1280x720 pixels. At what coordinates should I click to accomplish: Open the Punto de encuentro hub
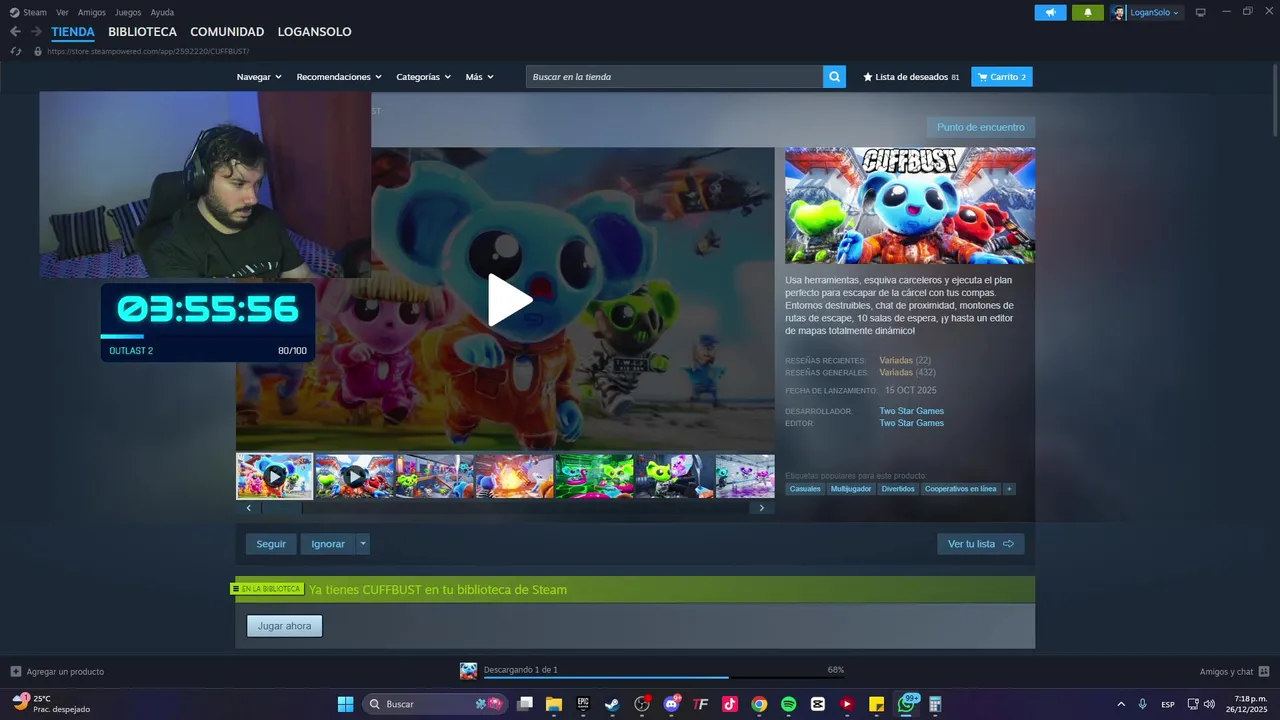pos(980,127)
